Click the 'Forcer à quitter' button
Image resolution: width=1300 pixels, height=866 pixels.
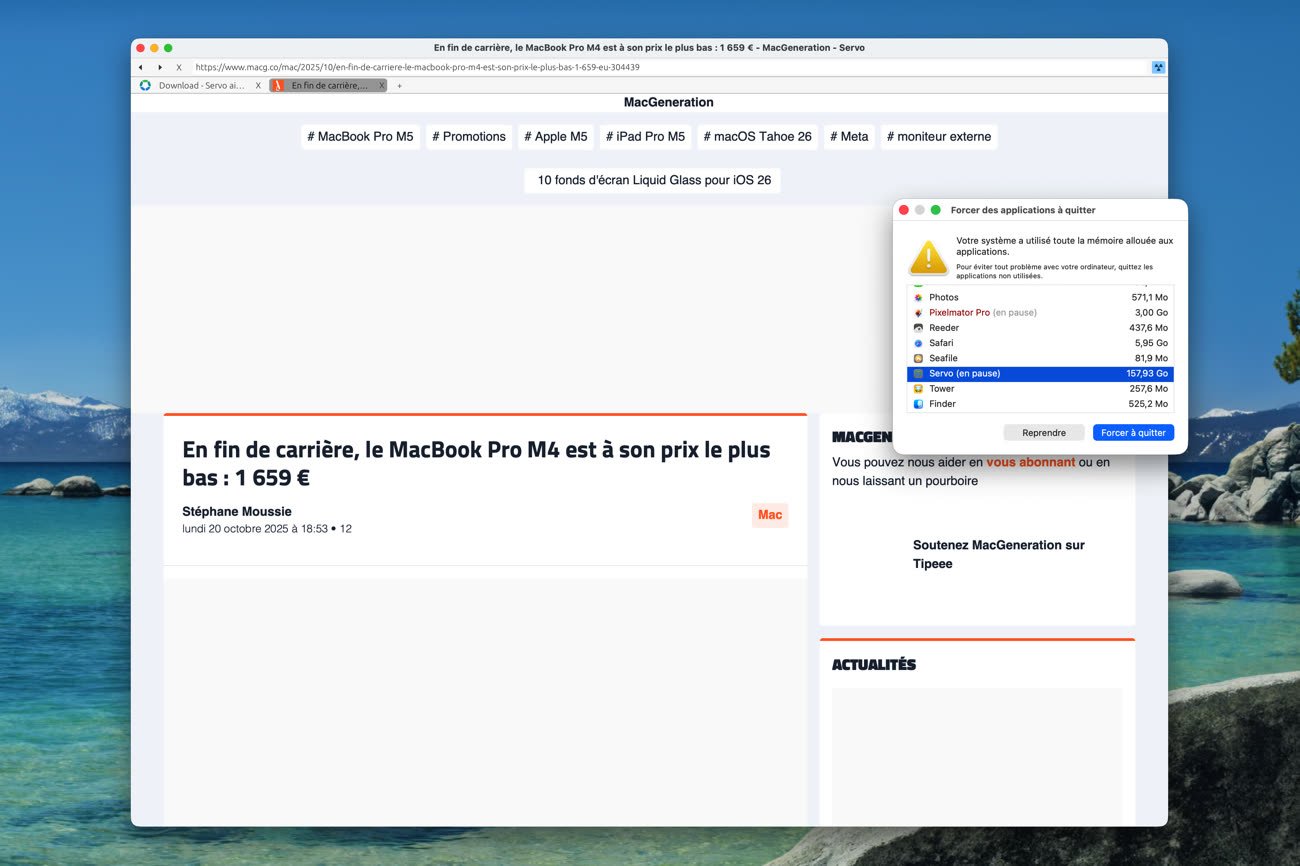(x=1133, y=433)
